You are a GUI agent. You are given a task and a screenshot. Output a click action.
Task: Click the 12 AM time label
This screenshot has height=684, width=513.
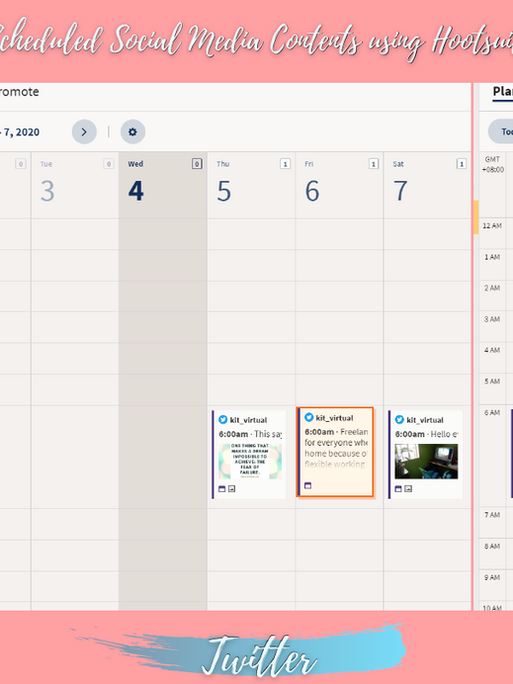[x=492, y=226]
